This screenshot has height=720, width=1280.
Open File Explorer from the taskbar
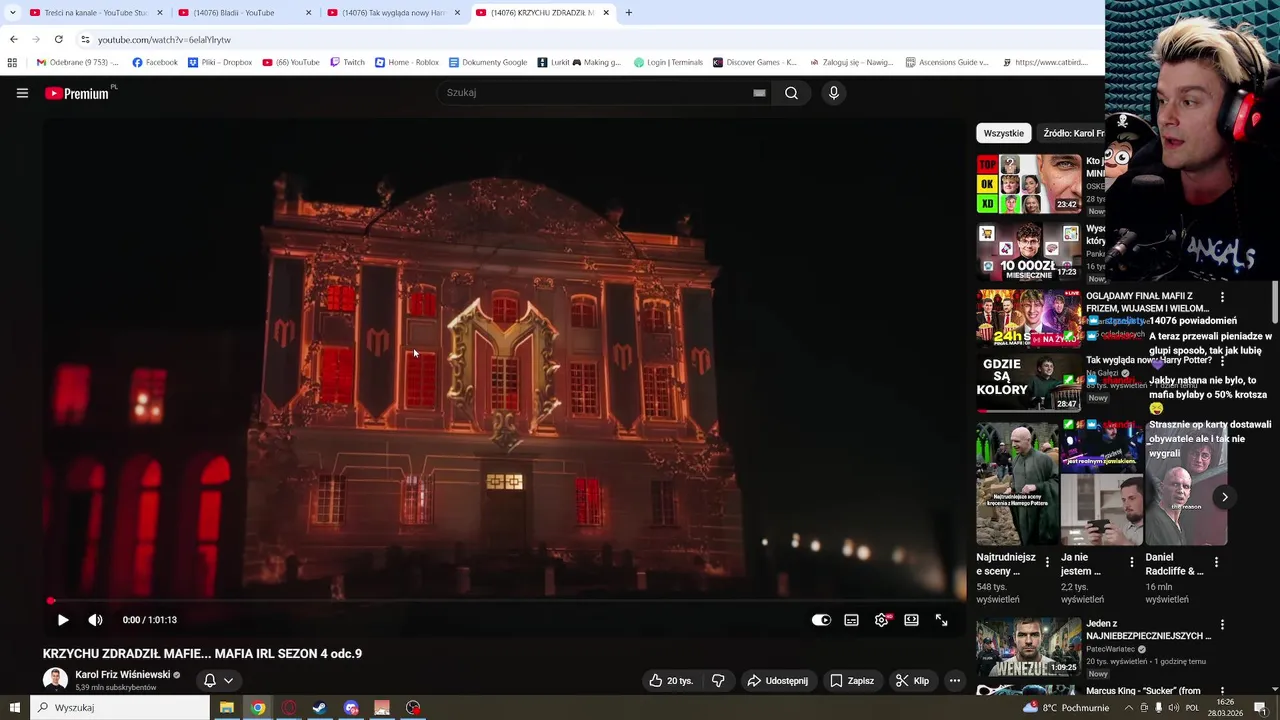(x=227, y=708)
